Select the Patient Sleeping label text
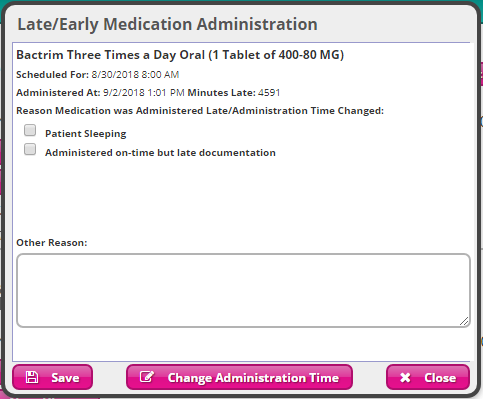The width and height of the screenshot is (483, 399). [86, 134]
